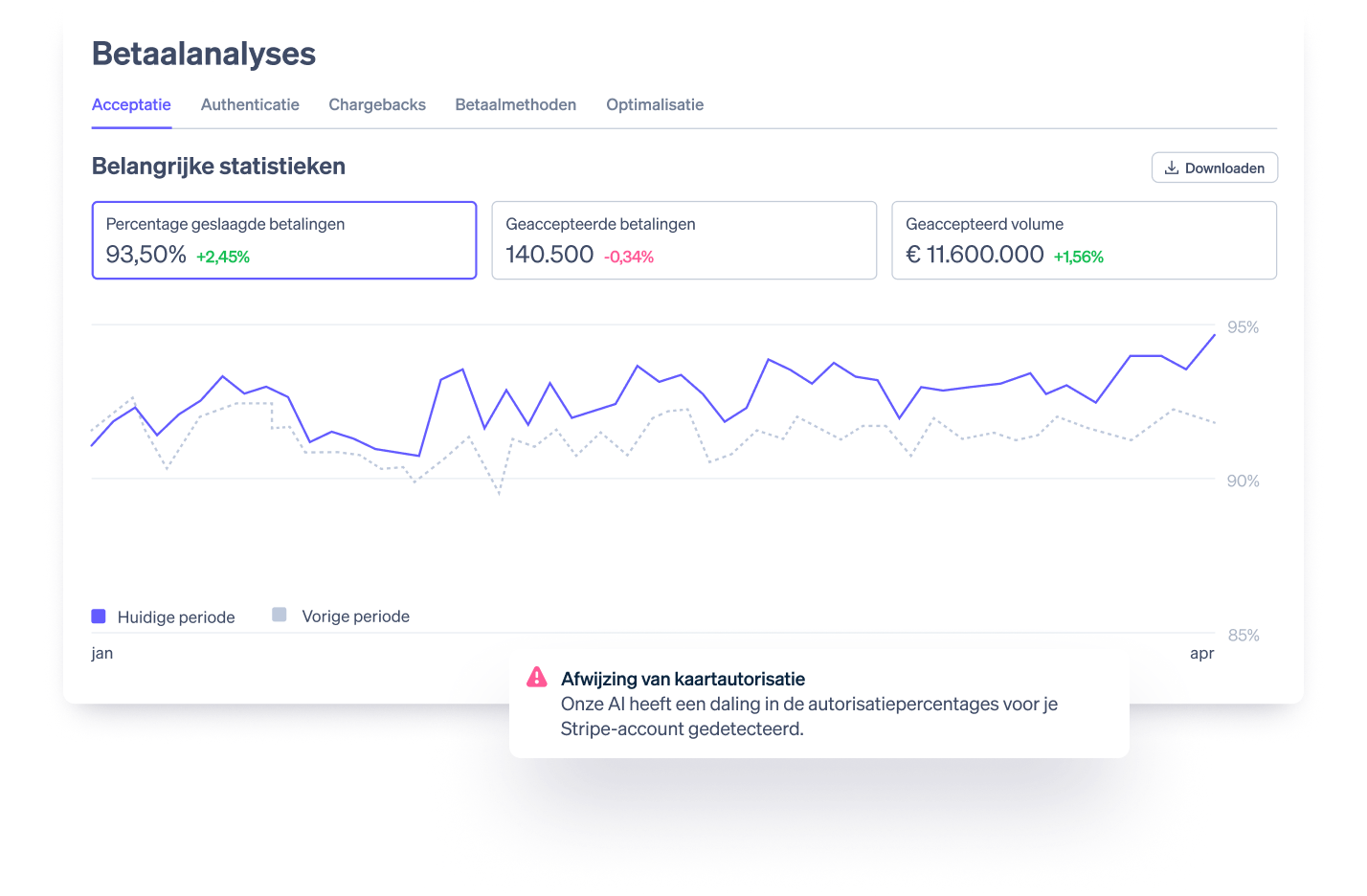Click the download arrow icon
Viewport: 1367px width, 896px height.
tap(1171, 168)
